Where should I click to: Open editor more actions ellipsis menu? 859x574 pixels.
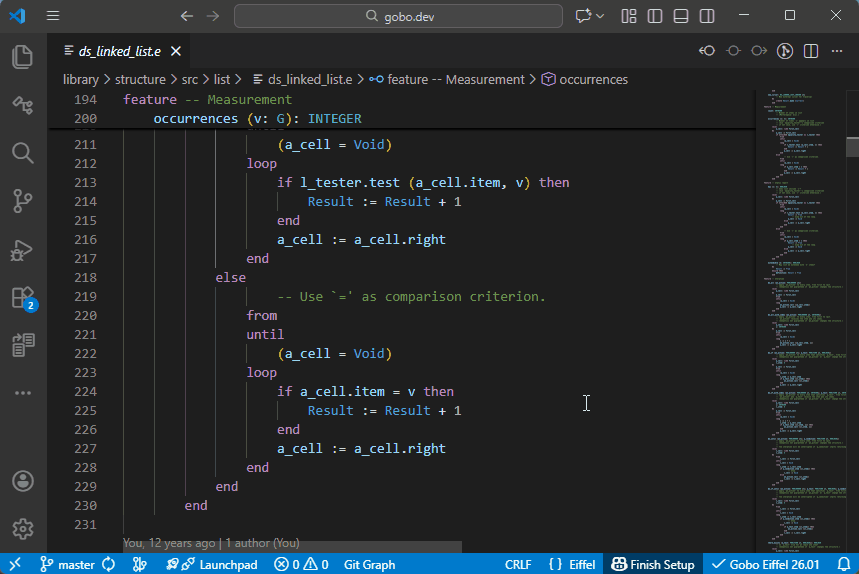837,51
